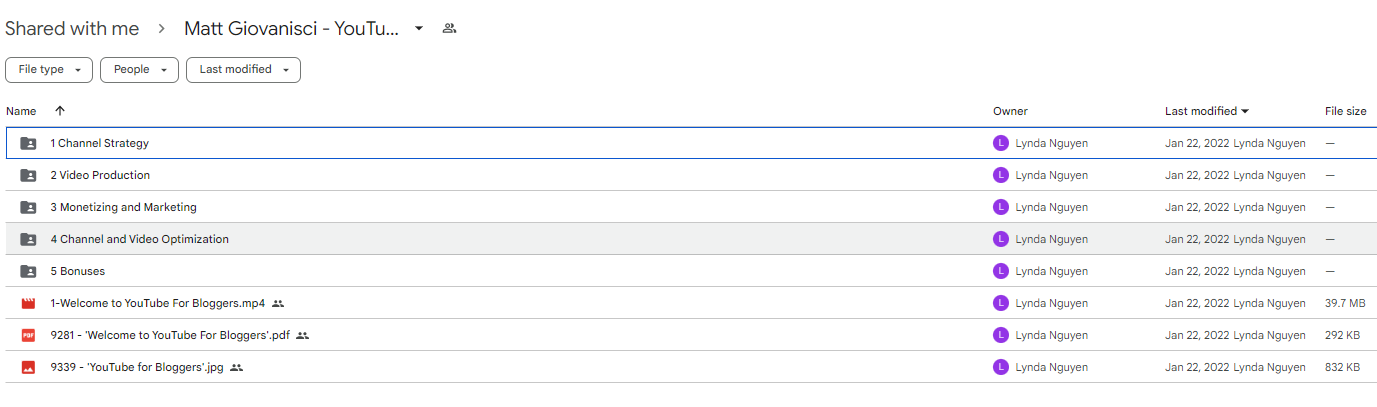Image resolution: width=1377 pixels, height=407 pixels.
Task: Click Lynda Nguyen avatar in Channel Strategy row
Action: click(1001, 143)
